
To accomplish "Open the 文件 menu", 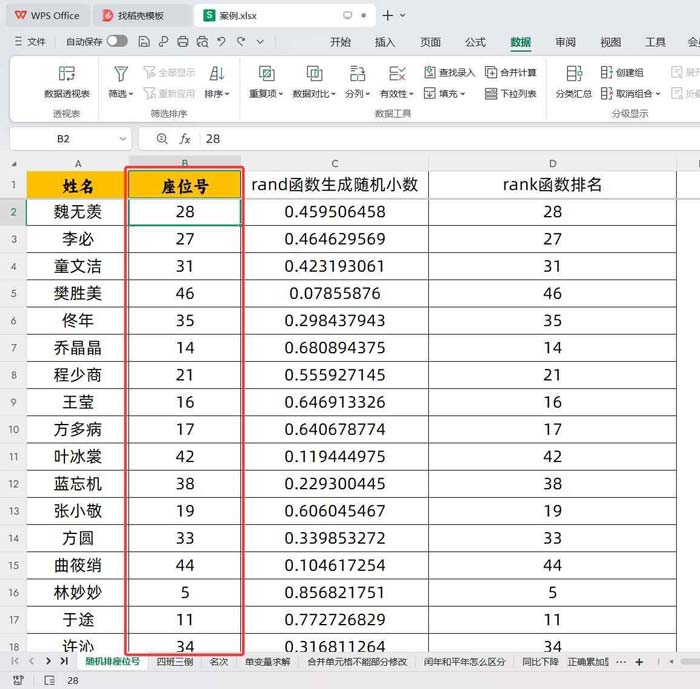I will coord(31,42).
